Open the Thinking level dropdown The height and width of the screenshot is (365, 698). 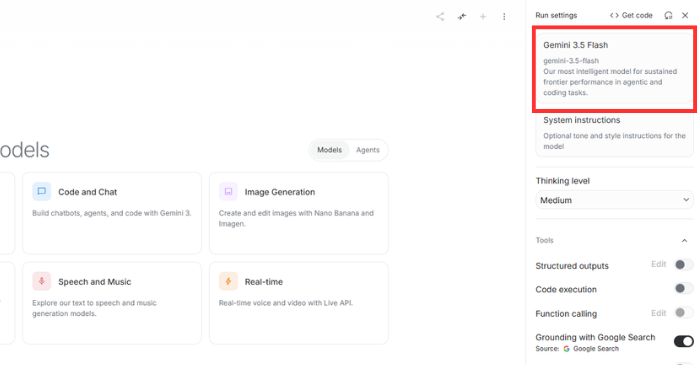[x=614, y=200]
